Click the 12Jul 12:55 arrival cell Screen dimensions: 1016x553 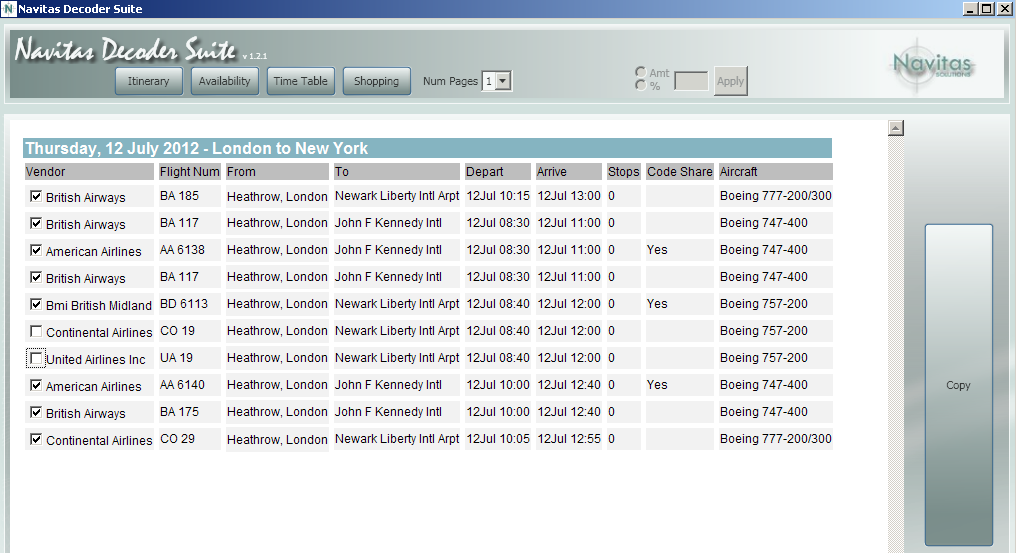[569, 439]
